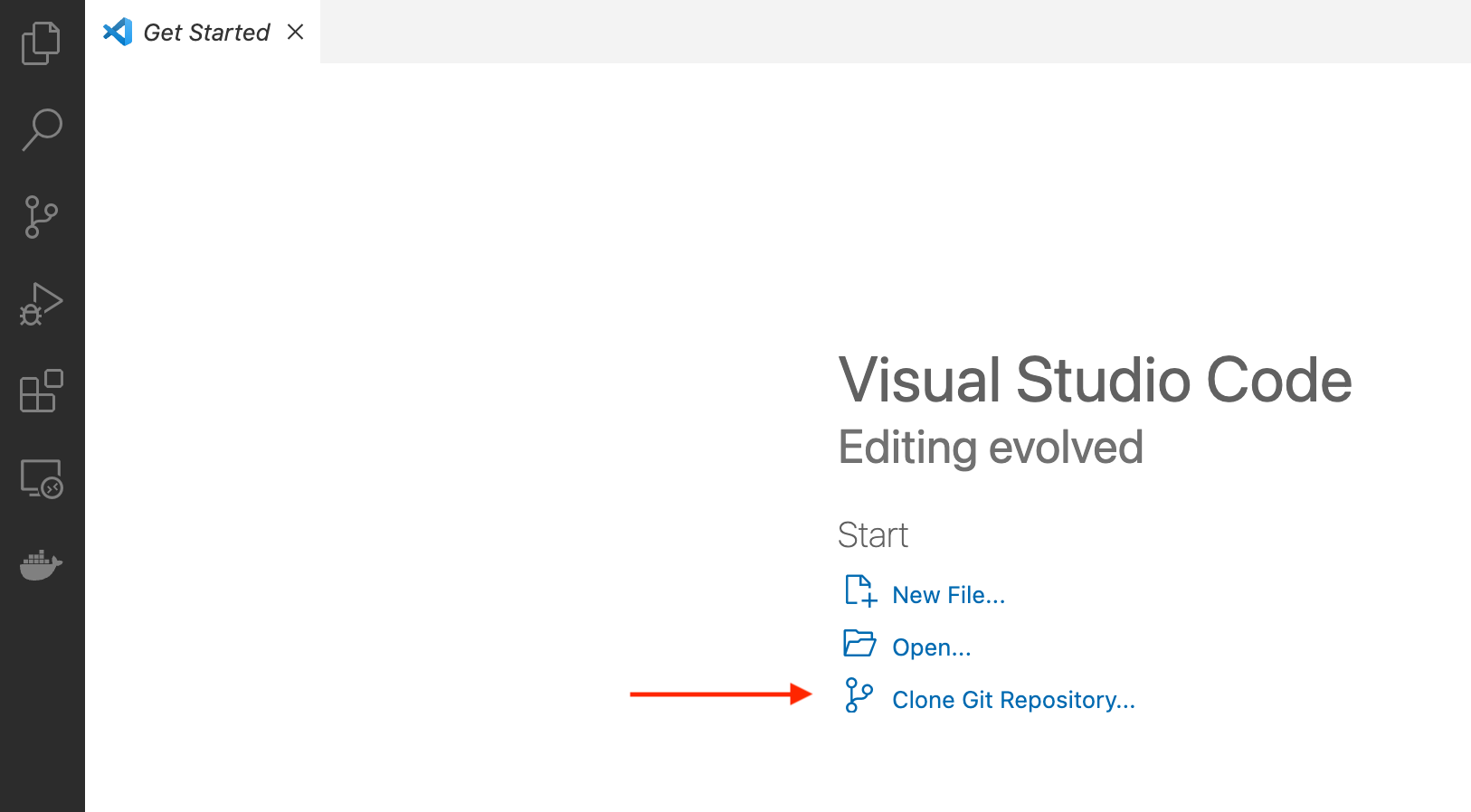The height and width of the screenshot is (812, 1471).
Task: Click the Open... link
Action: coord(931,647)
